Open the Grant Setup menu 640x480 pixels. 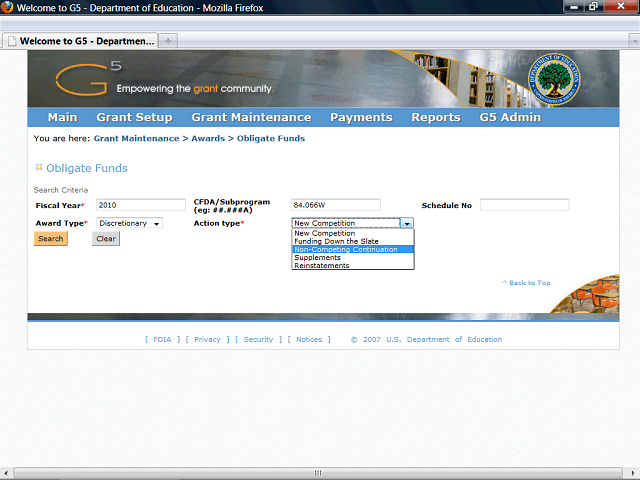tap(134, 117)
